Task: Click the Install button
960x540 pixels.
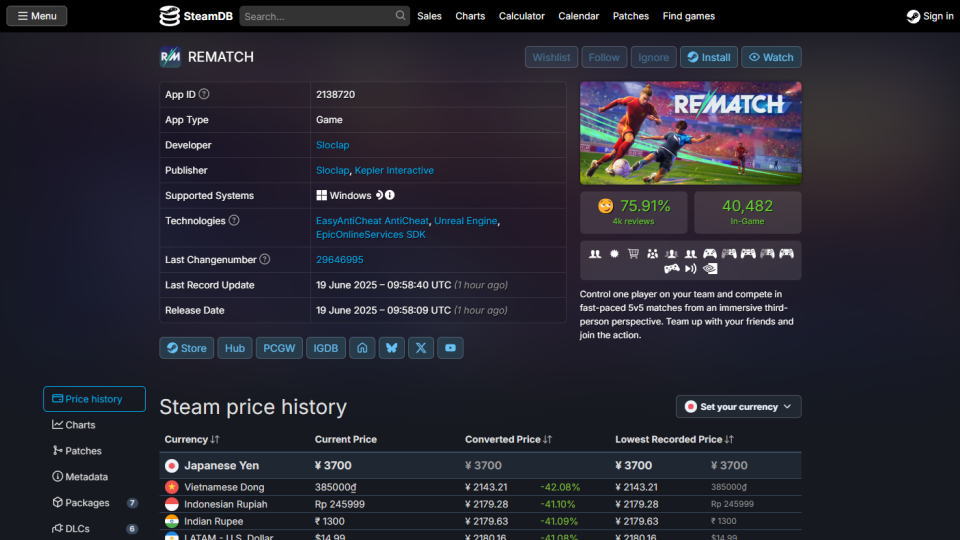Action: (709, 57)
